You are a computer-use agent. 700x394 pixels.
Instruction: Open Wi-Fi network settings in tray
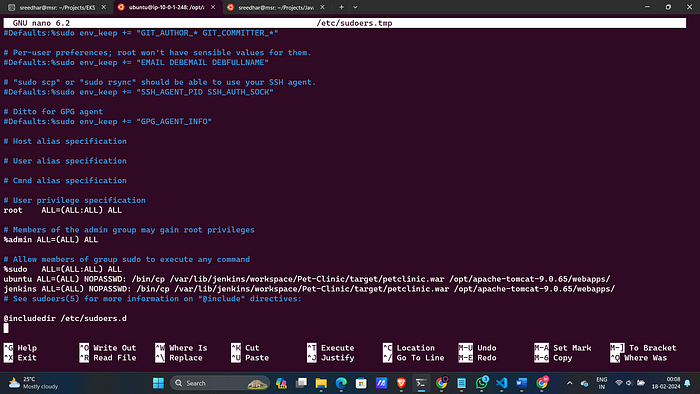tap(619, 383)
